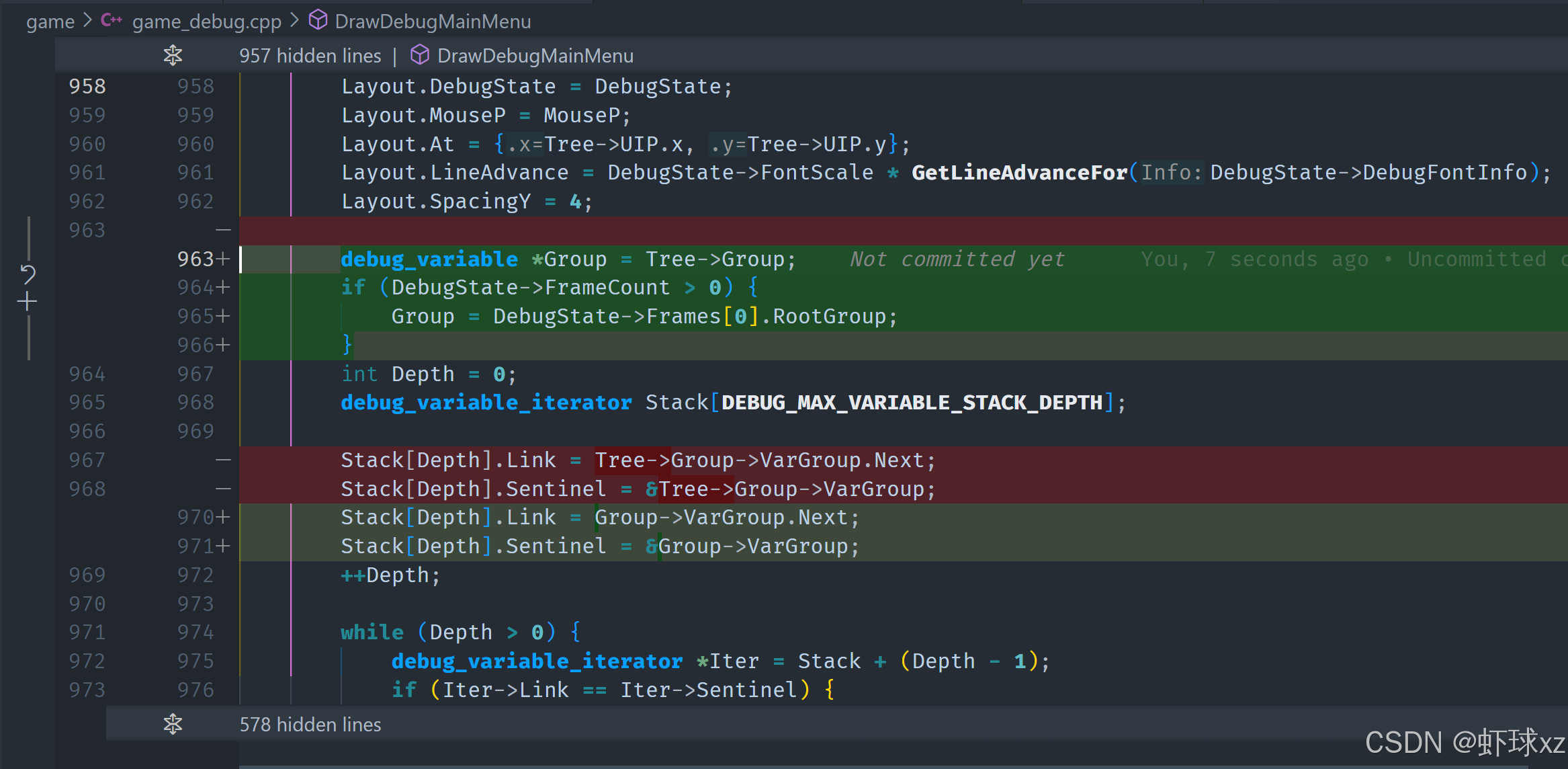Click the unfold icon beside 957 hidden lines
Viewport: 1568px width, 769px height.
click(173, 55)
